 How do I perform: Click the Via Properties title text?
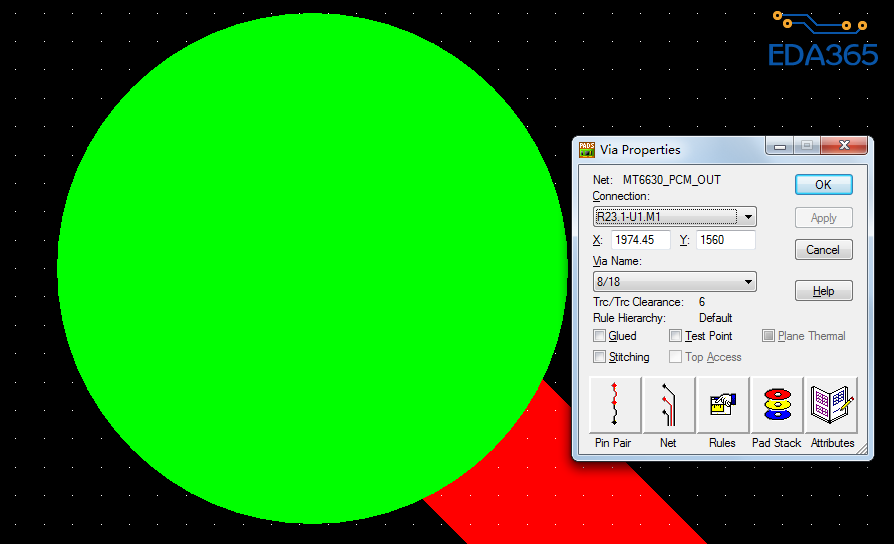[x=640, y=149]
